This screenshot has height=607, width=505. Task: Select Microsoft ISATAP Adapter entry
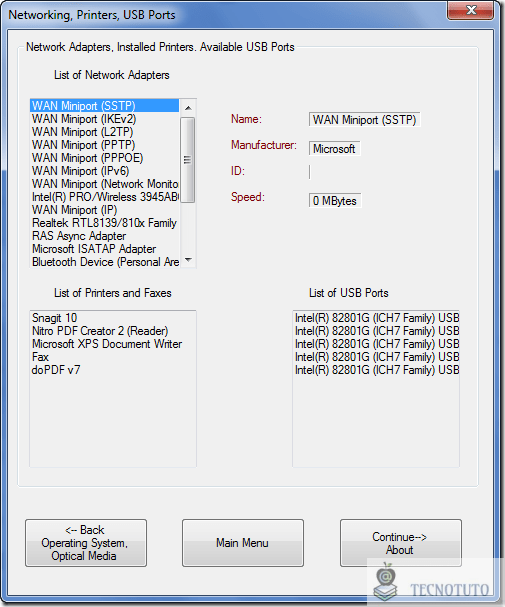click(x=104, y=249)
